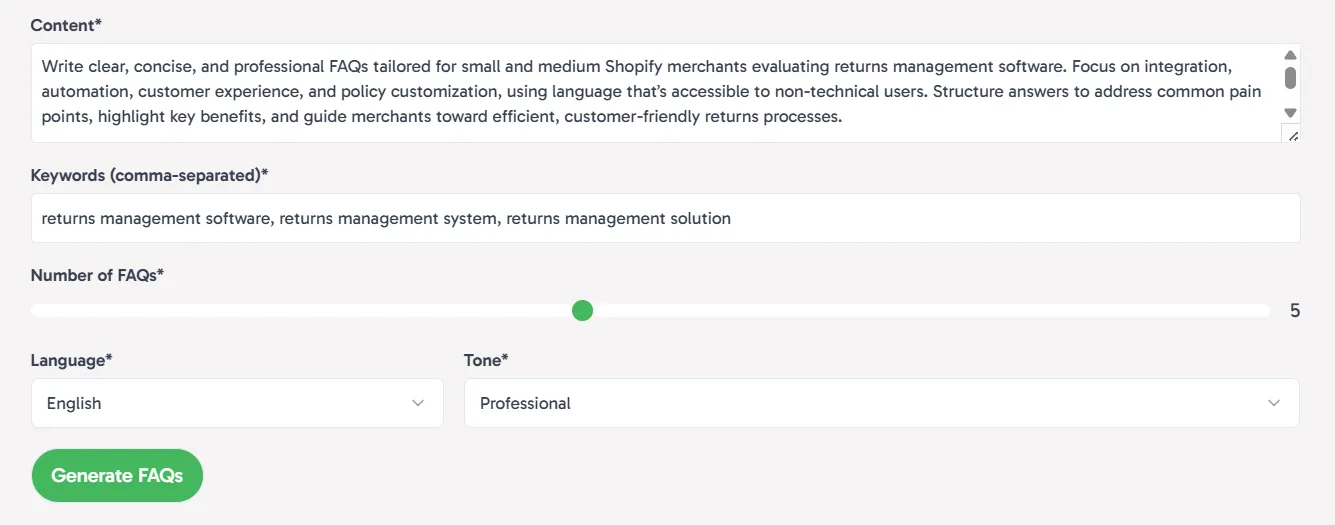Focus the Keywords comma-separated input field
The width and height of the screenshot is (1335, 525).
pos(665,218)
